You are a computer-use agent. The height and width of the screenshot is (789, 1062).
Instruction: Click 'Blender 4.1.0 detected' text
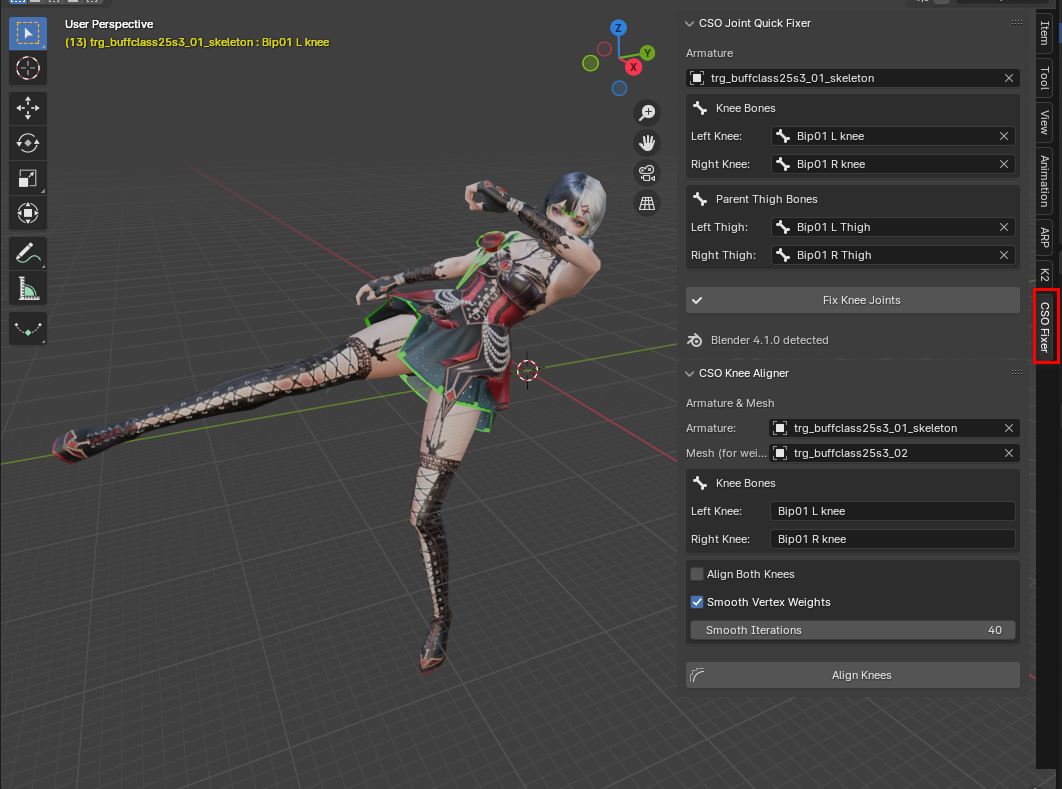click(769, 341)
